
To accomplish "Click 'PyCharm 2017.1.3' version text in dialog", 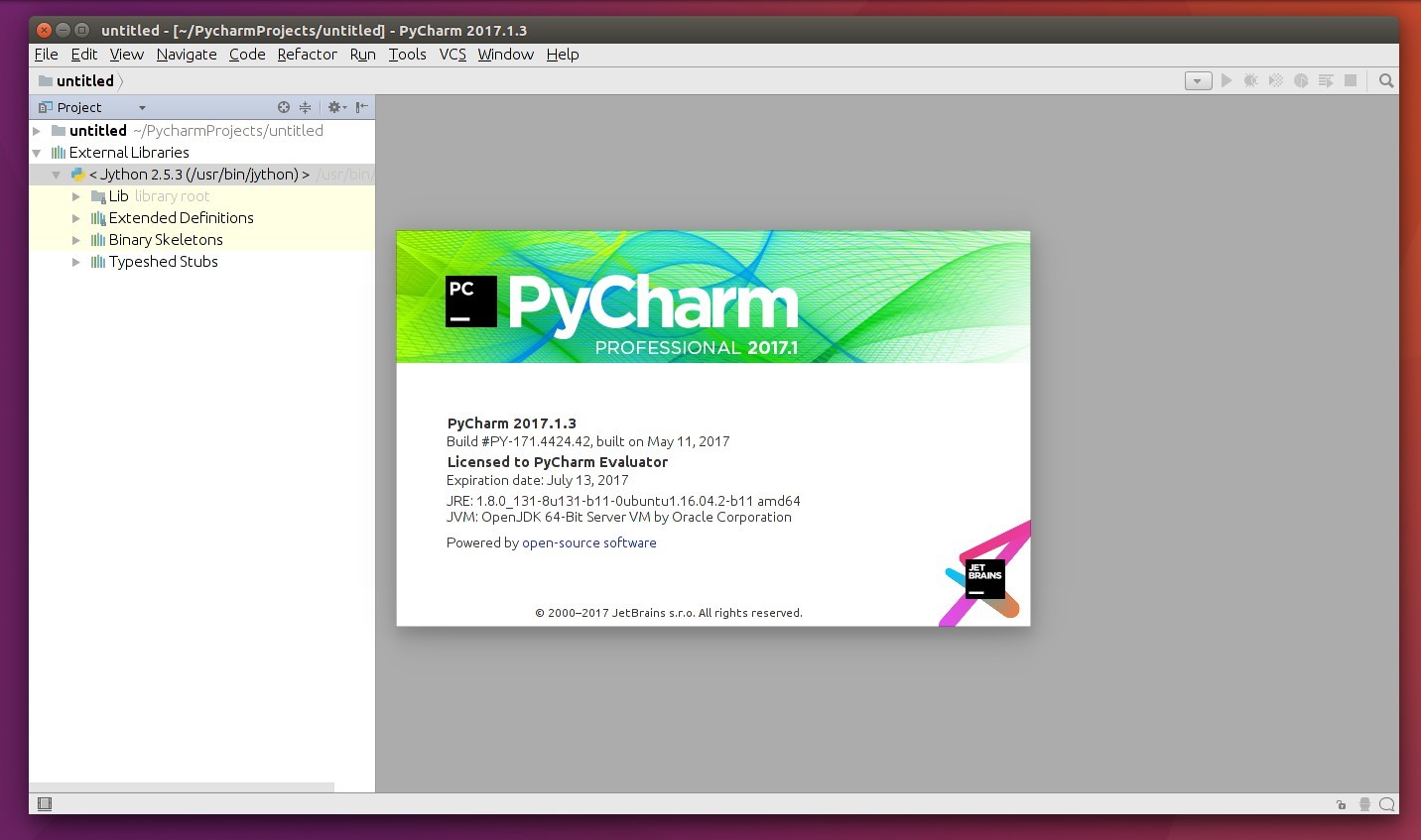I will (x=512, y=422).
